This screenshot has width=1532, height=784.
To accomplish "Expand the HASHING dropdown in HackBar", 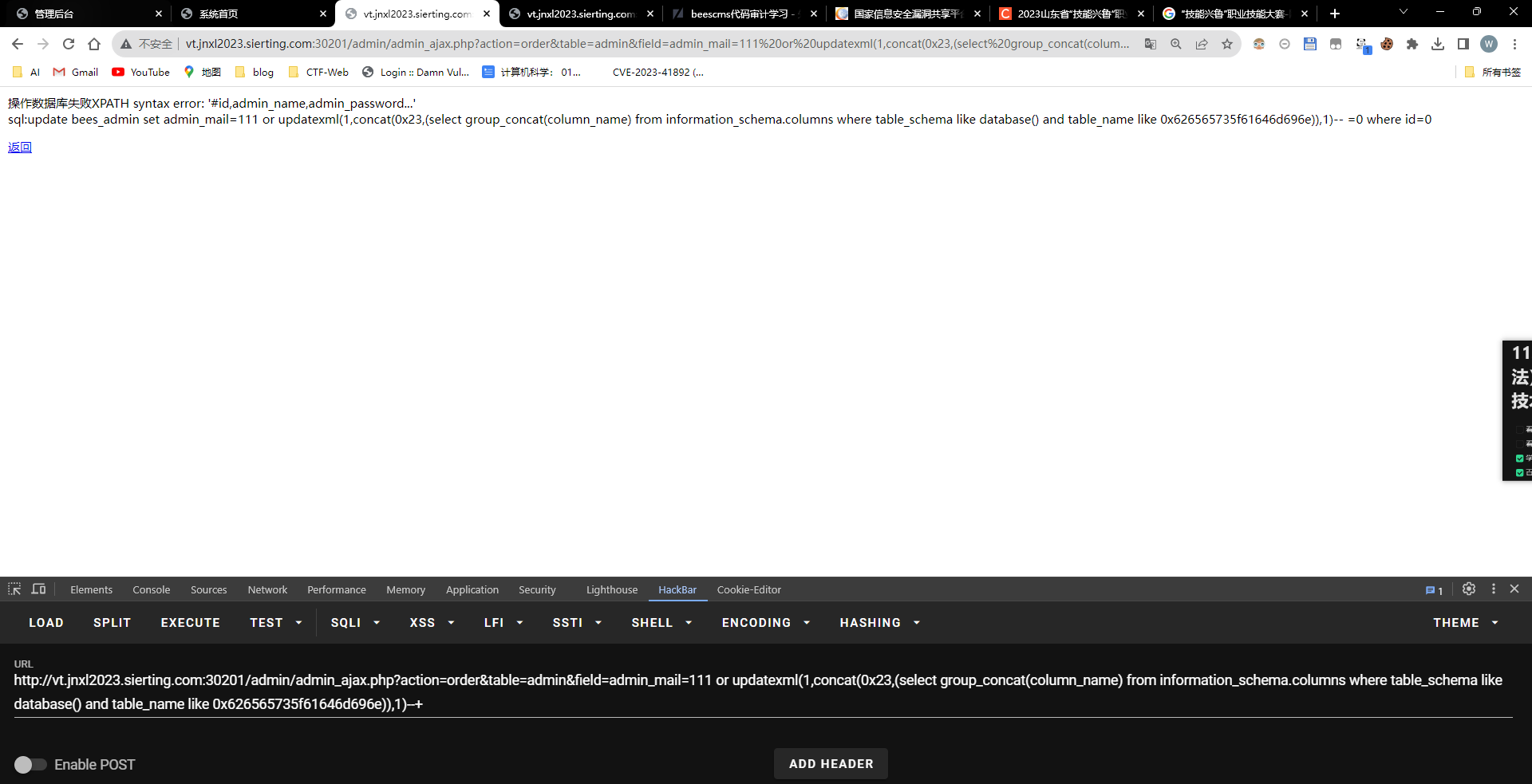I will [x=880, y=623].
